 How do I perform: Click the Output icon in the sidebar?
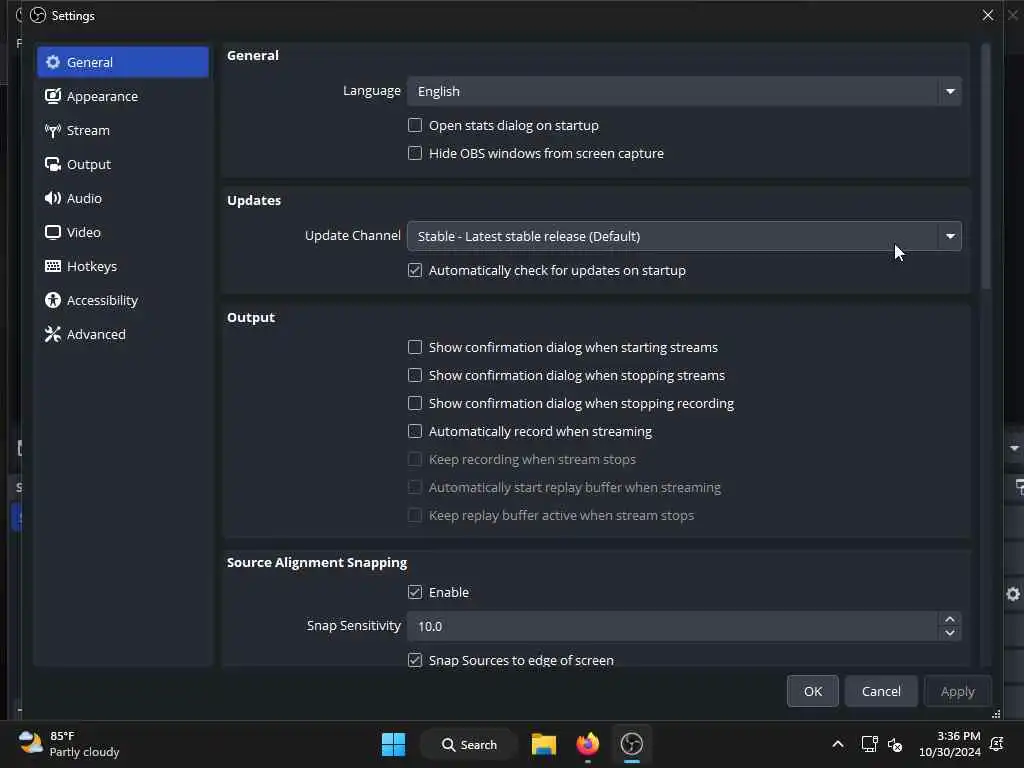point(53,164)
